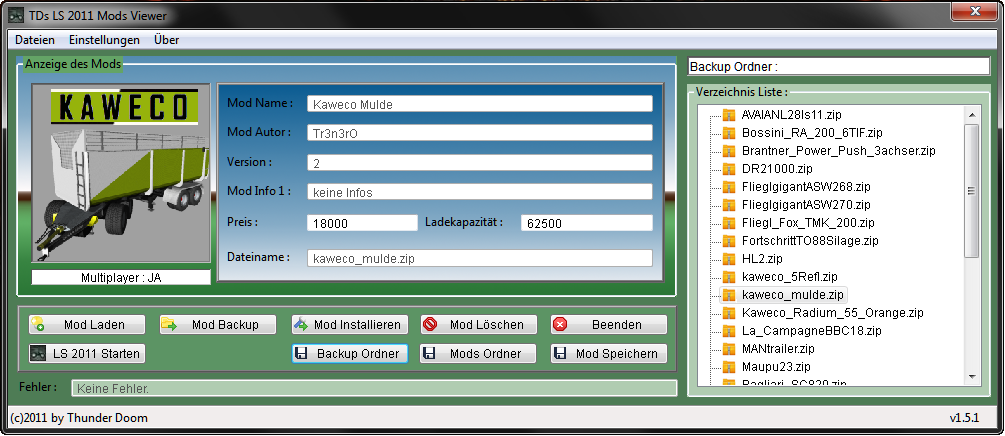Click the Mod Laden button
Screen dimensions: 1005x436
coord(87,324)
